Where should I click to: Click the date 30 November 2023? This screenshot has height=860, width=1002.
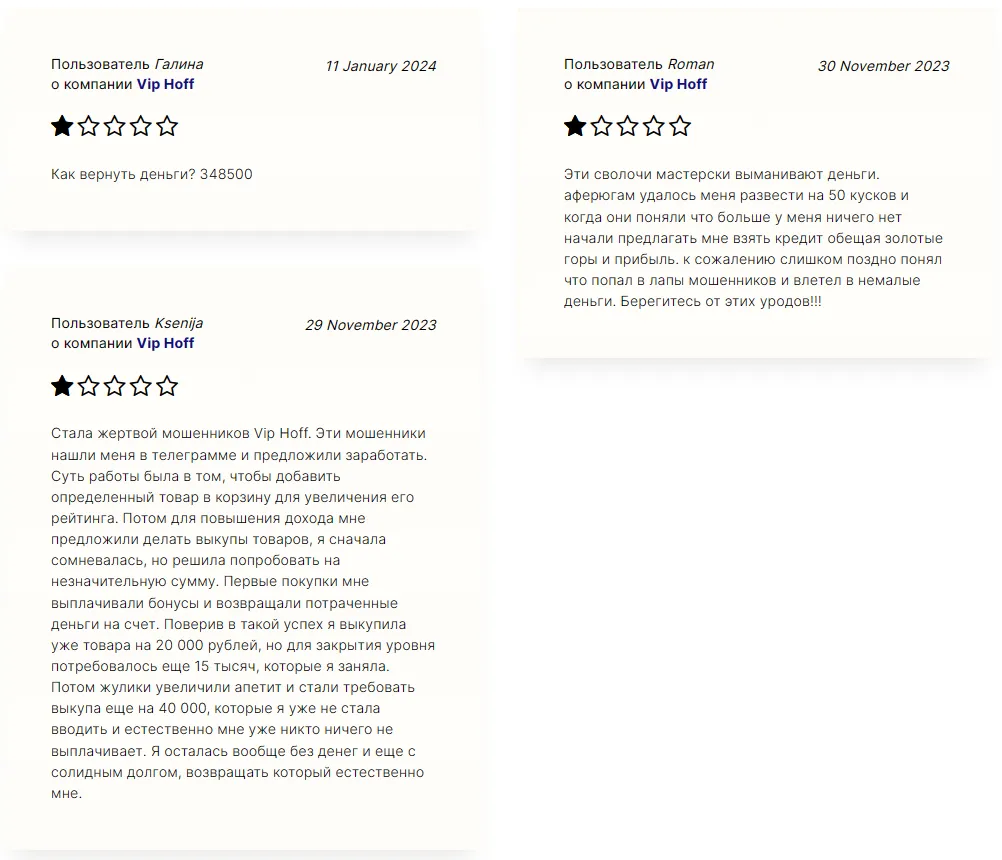pos(884,66)
